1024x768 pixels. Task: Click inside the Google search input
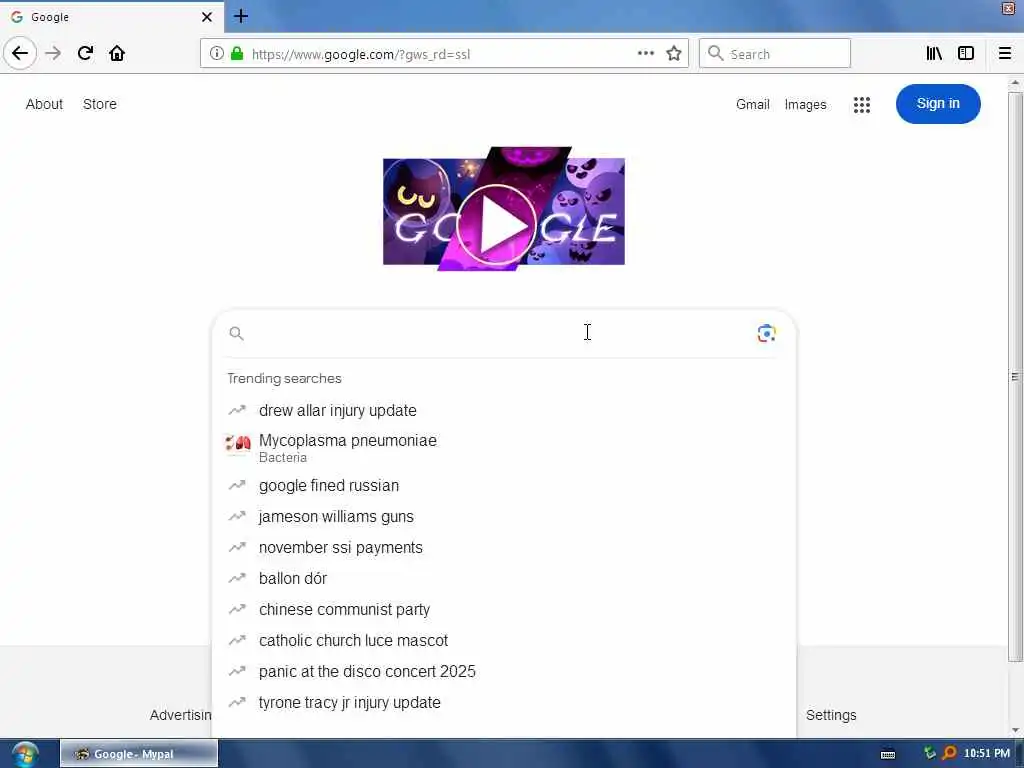click(x=496, y=334)
